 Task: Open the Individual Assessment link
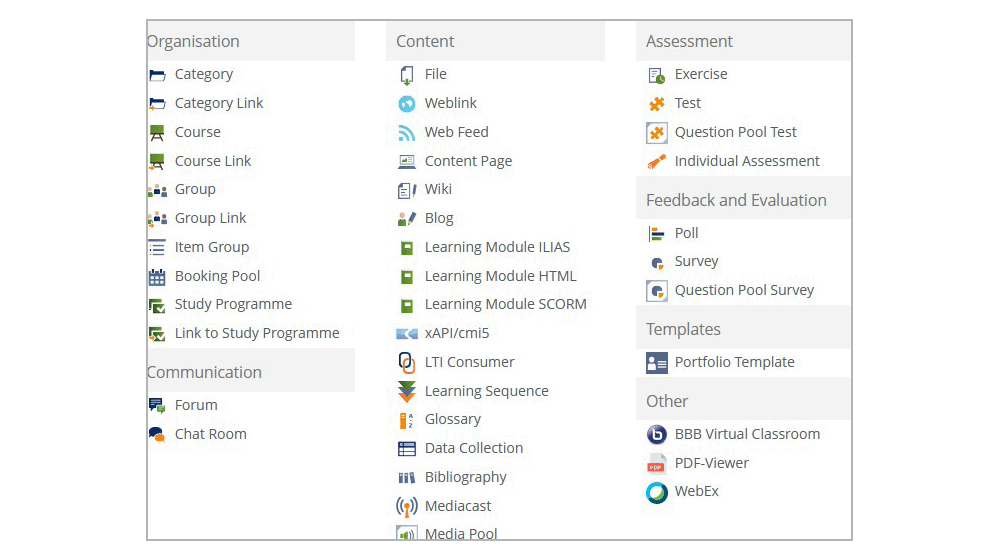(x=747, y=161)
